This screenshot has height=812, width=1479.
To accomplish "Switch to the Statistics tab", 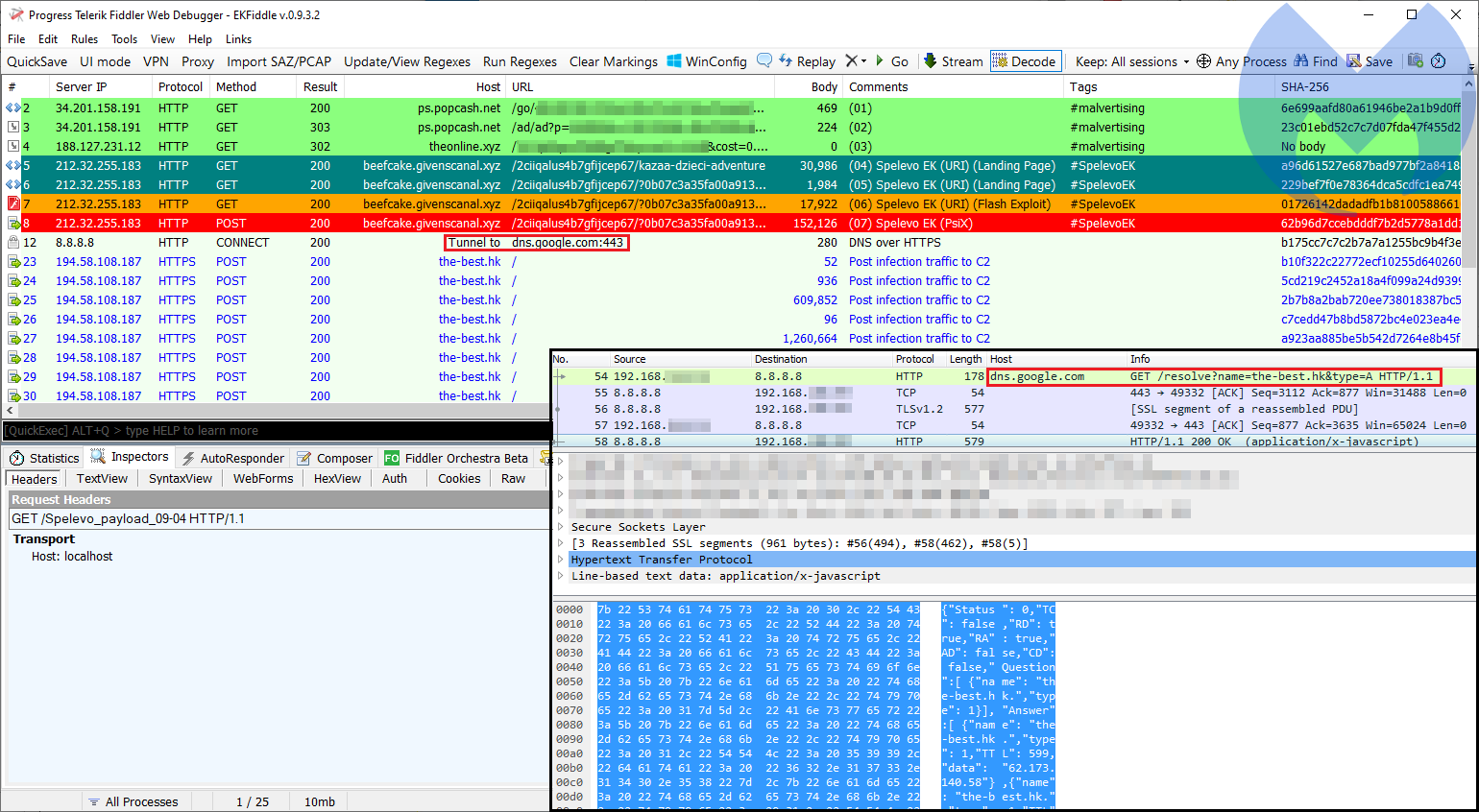I will (x=44, y=457).
